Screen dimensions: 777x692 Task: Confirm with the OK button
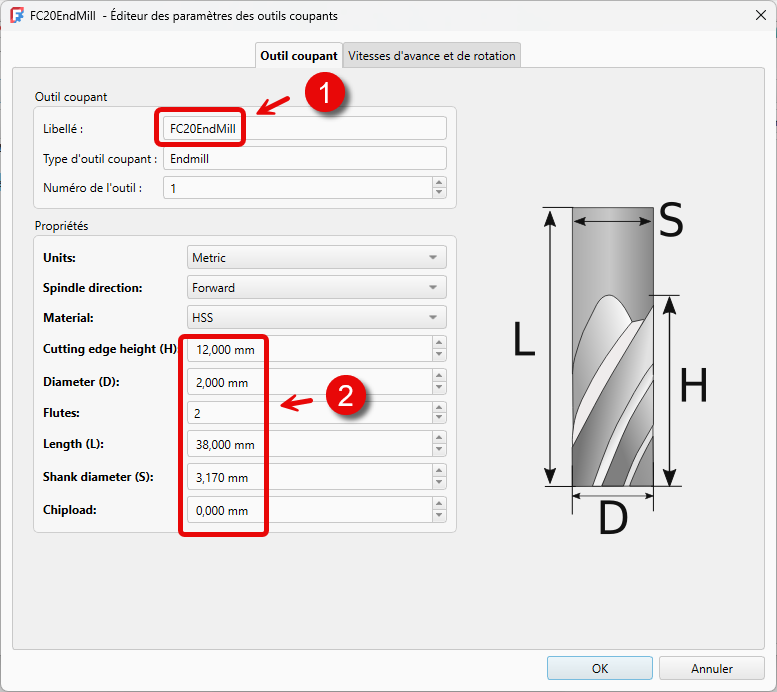[600, 668]
